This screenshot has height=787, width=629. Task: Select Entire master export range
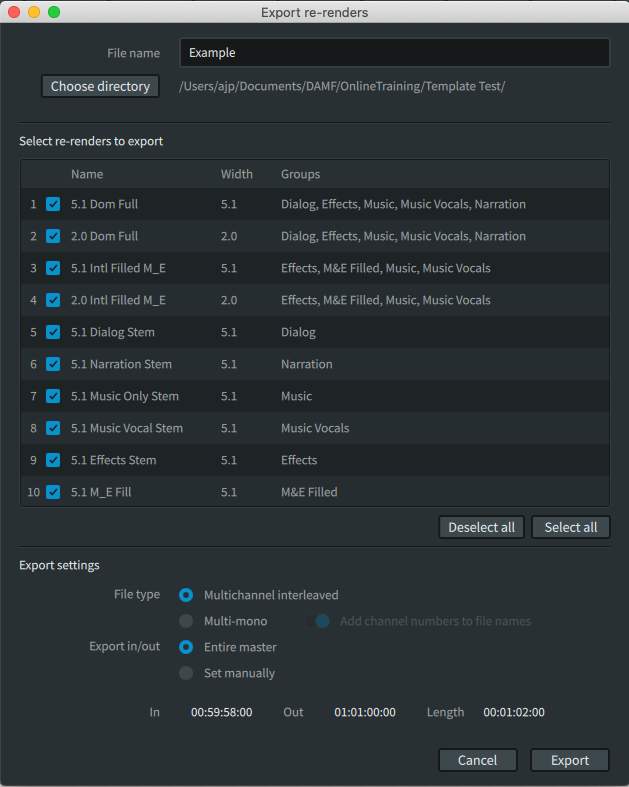tap(186, 647)
